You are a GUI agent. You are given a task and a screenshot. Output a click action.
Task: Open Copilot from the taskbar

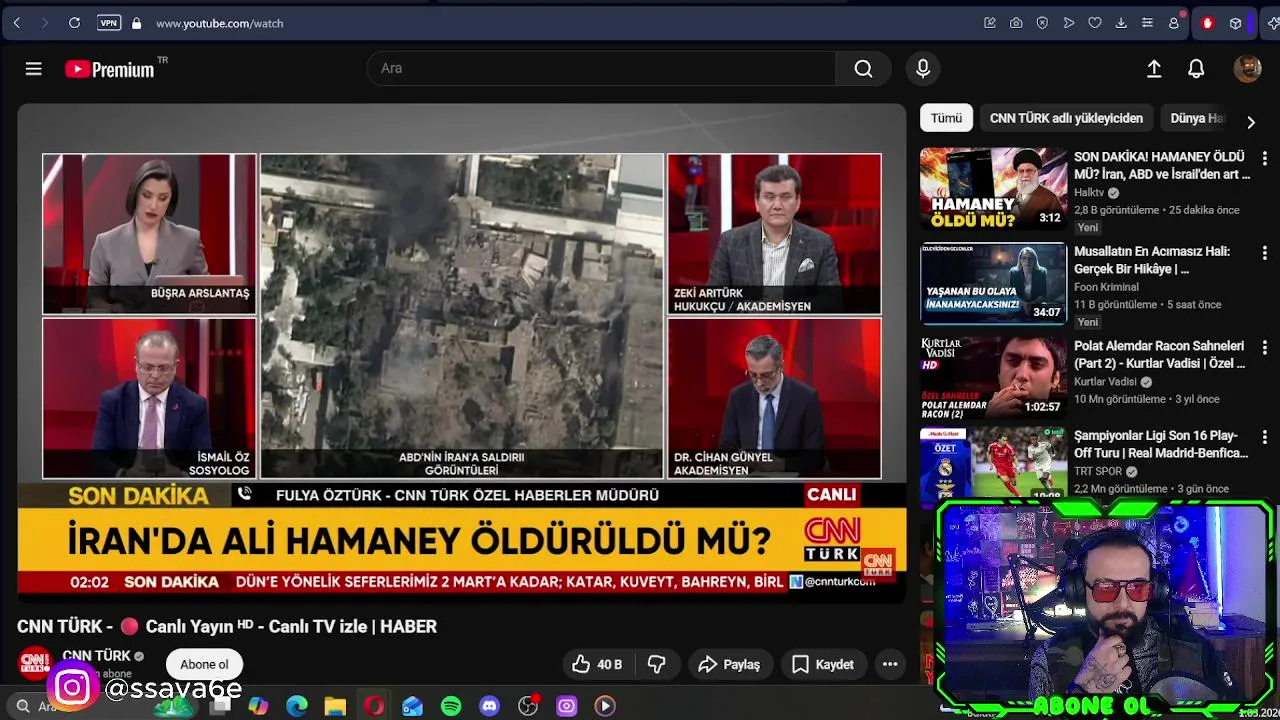258,706
